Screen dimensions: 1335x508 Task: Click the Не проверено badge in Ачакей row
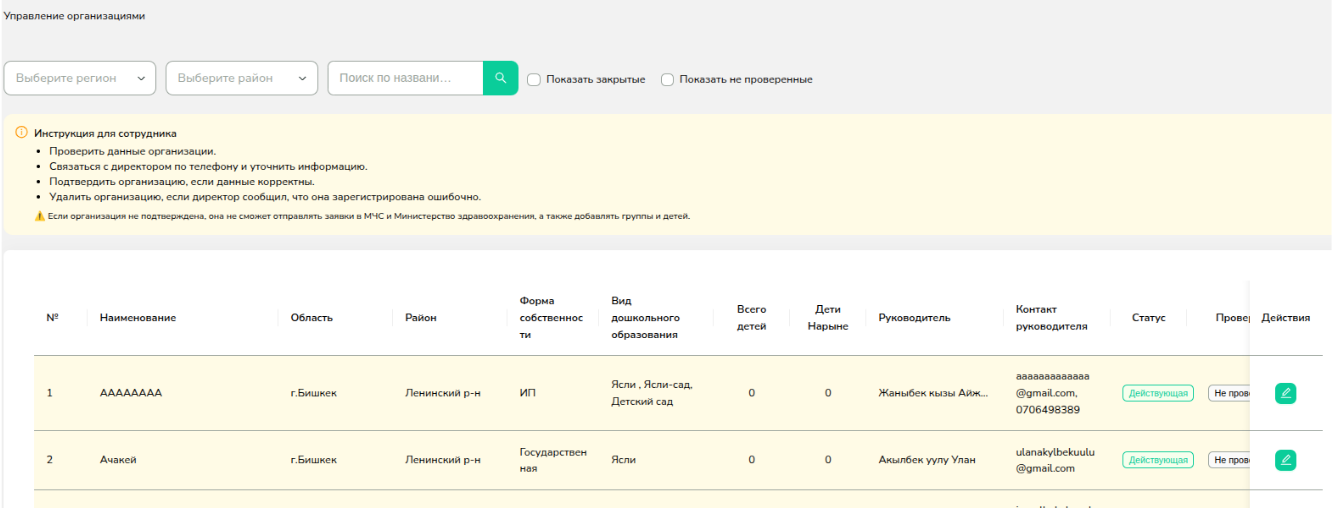[1230, 460]
